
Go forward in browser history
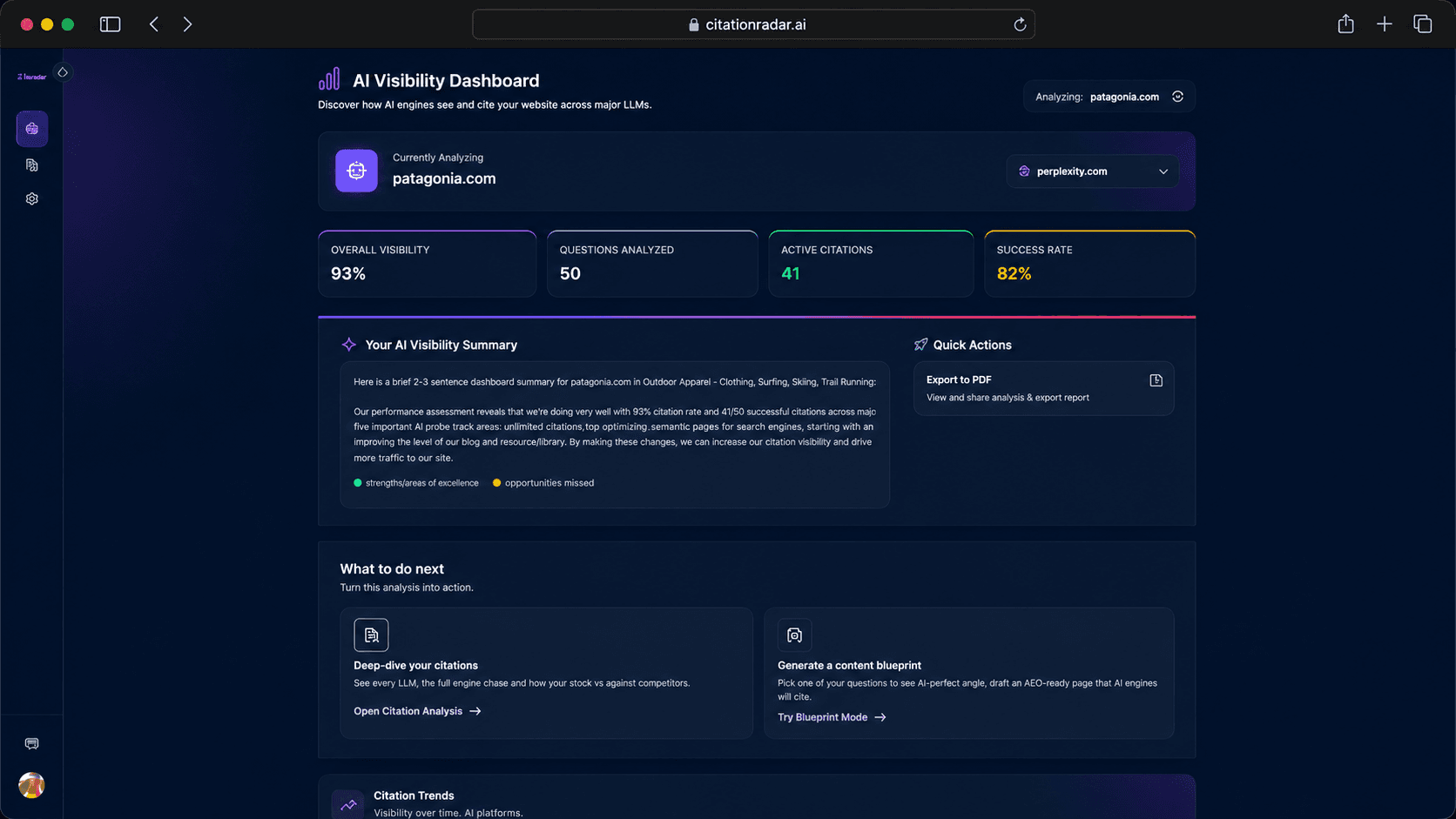pyautogui.click(x=187, y=24)
